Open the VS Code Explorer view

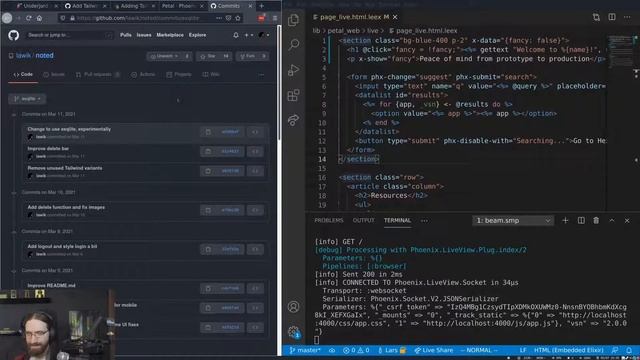click(293, 20)
